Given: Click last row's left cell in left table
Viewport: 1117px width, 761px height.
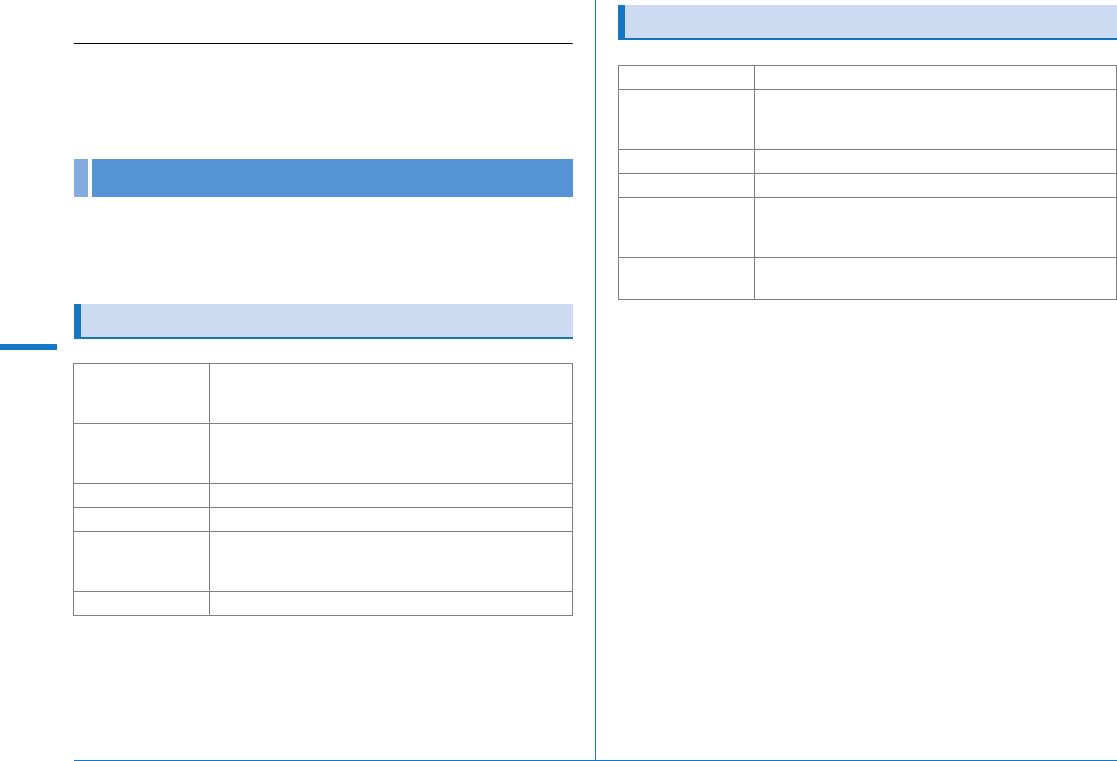Looking at the screenshot, I should coord(141,603).
